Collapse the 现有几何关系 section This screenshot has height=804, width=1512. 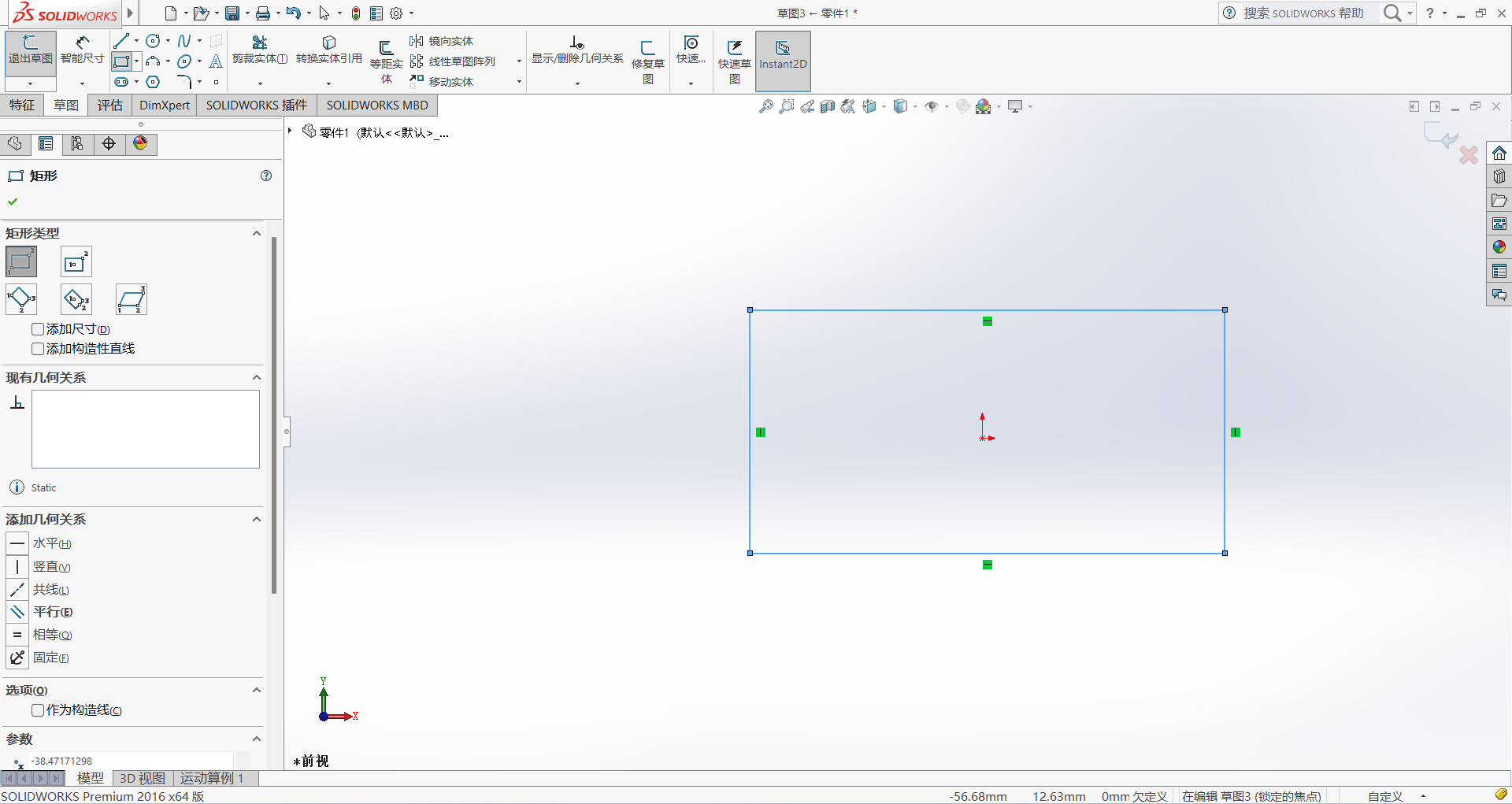pos(256,377)
